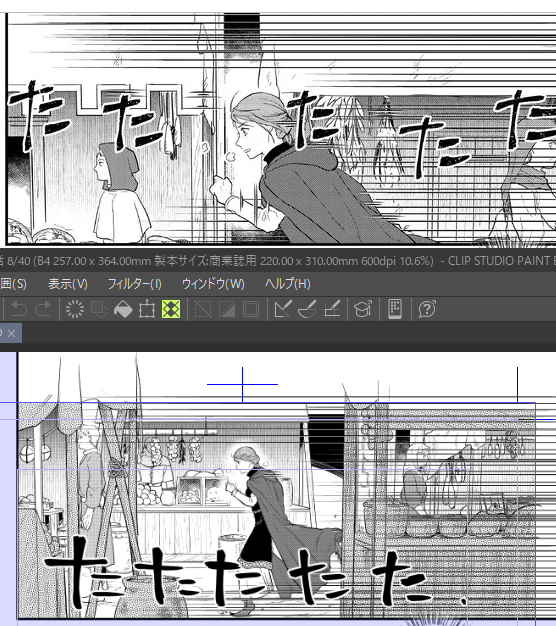Viewport: 556px width, 626px height.
Task: Click the Redo arrow icon
Action: coord(43,309)
